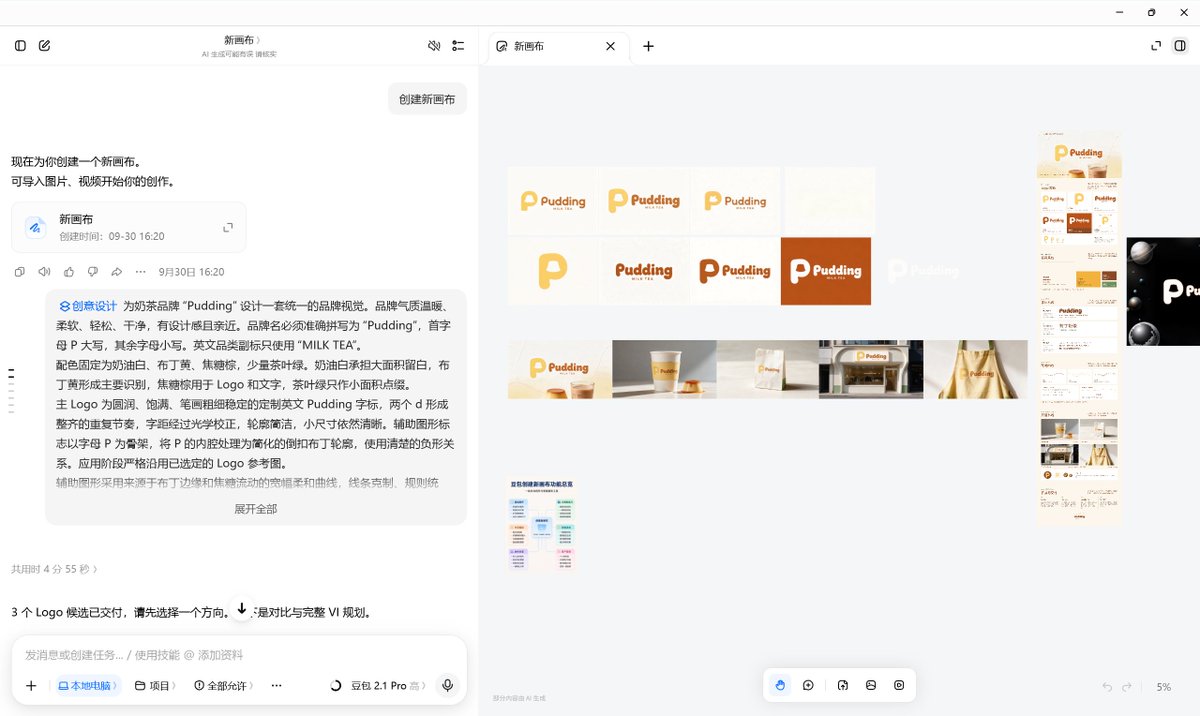Close the 新画布 canvas tab
The width and height of the screenshot is (1200, 716).
[x=610, y=46]
